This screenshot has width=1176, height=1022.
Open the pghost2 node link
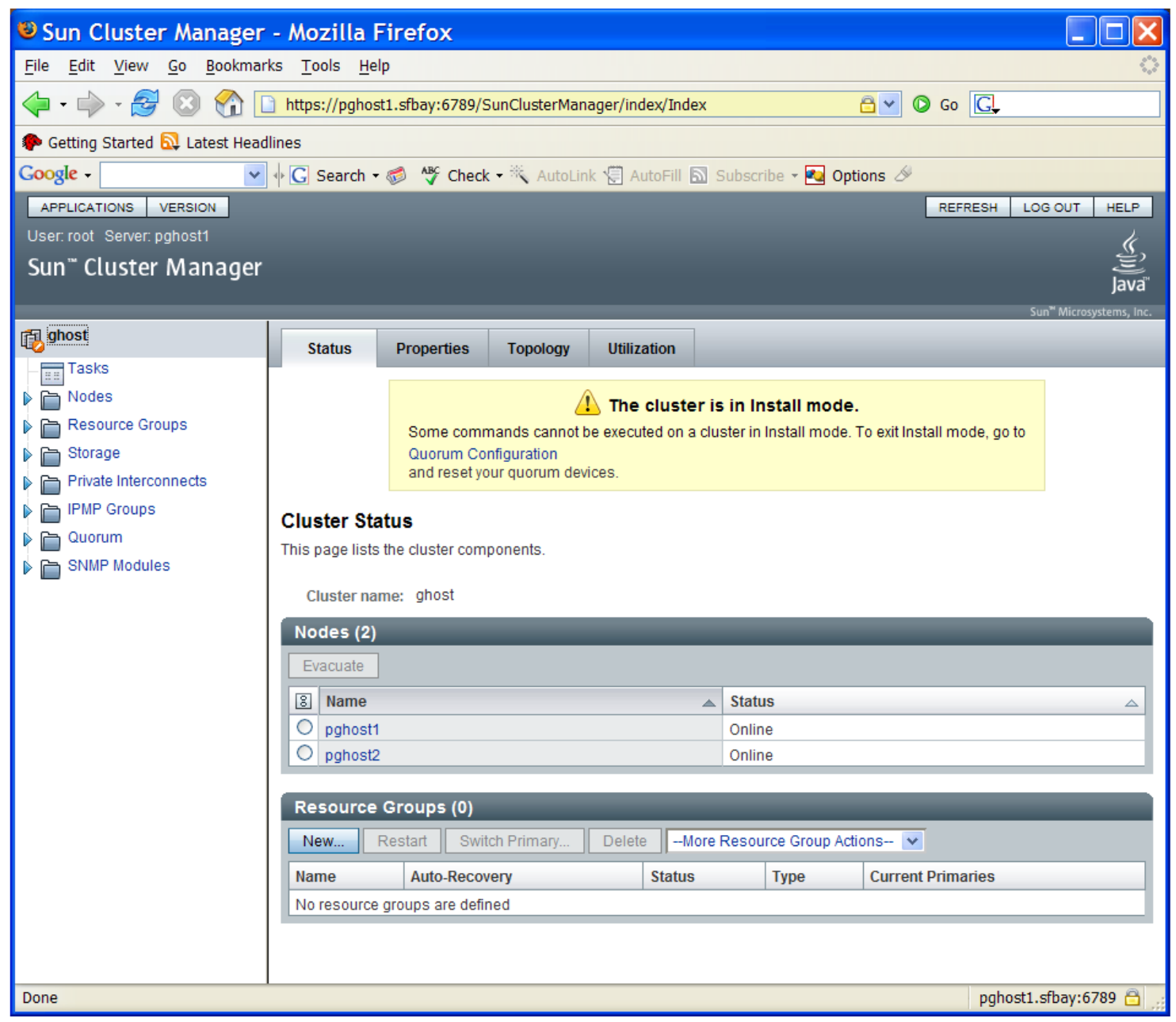tap(353, 756)
